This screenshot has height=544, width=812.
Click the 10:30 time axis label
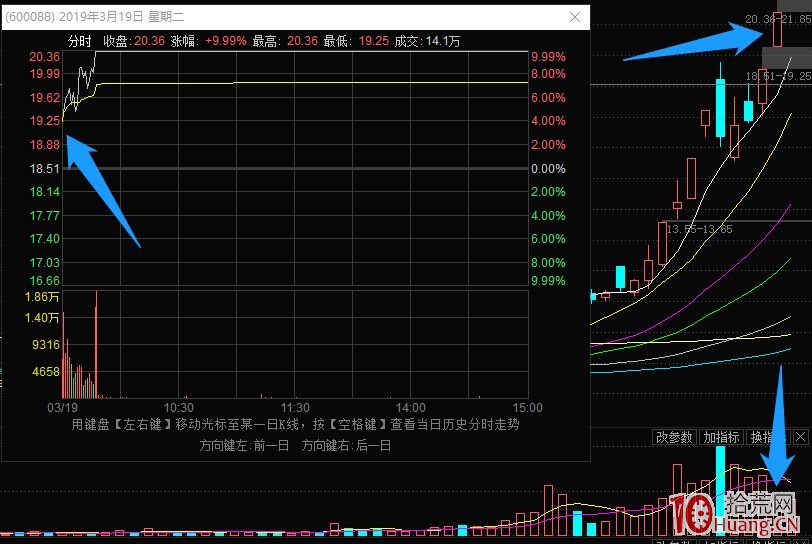pos(179,408)
